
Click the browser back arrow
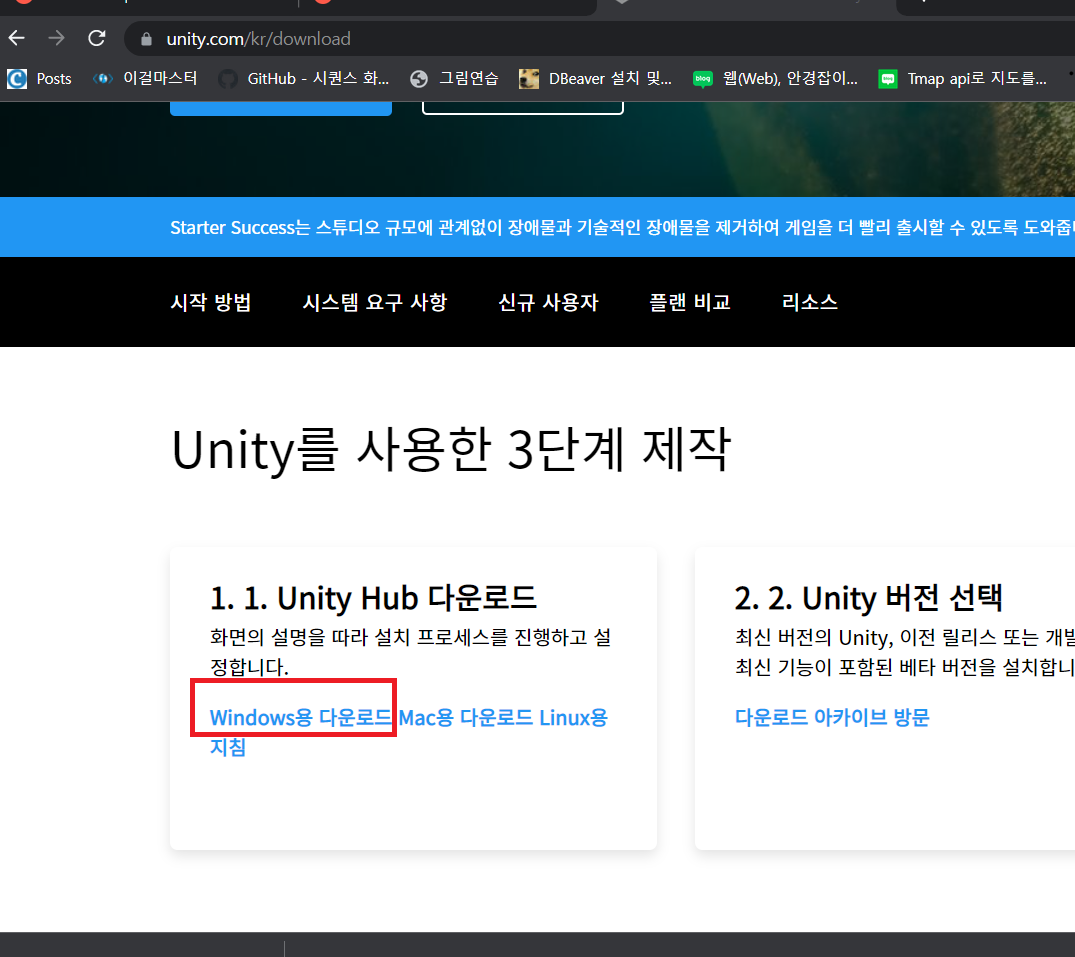click(x=16, y=38)
